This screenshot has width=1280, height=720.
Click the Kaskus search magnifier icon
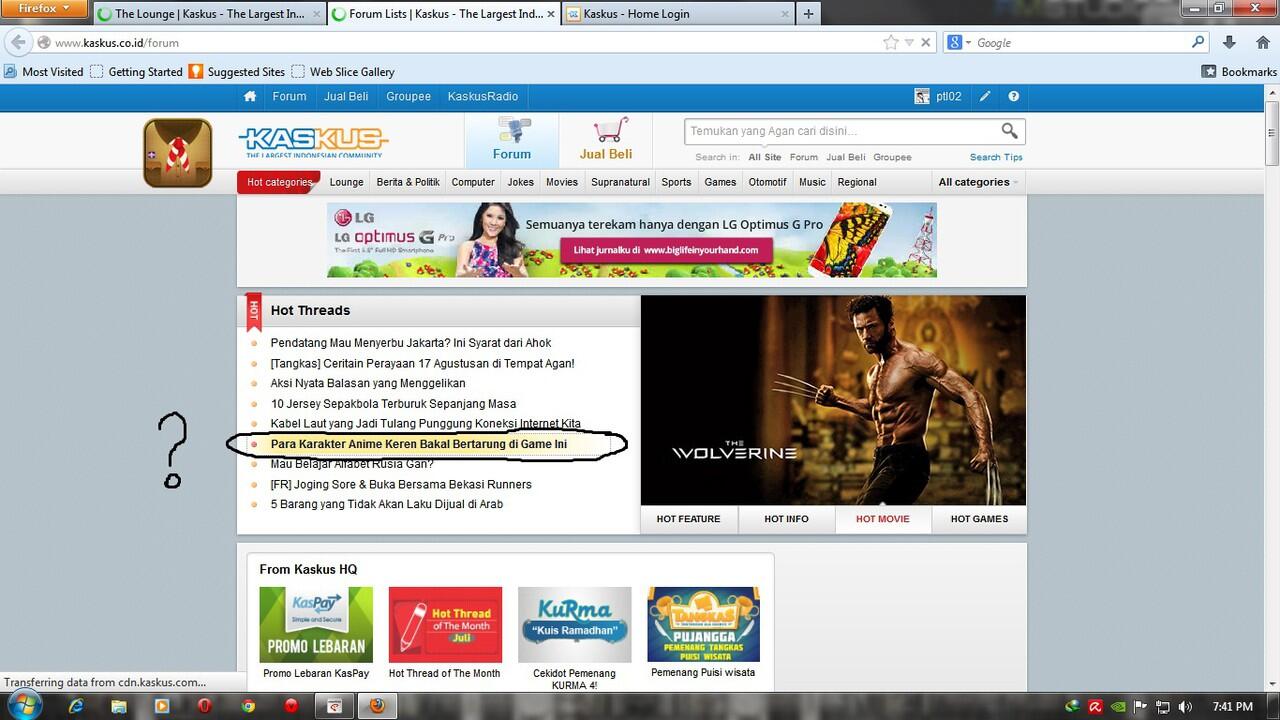(x=1009, y=131)
